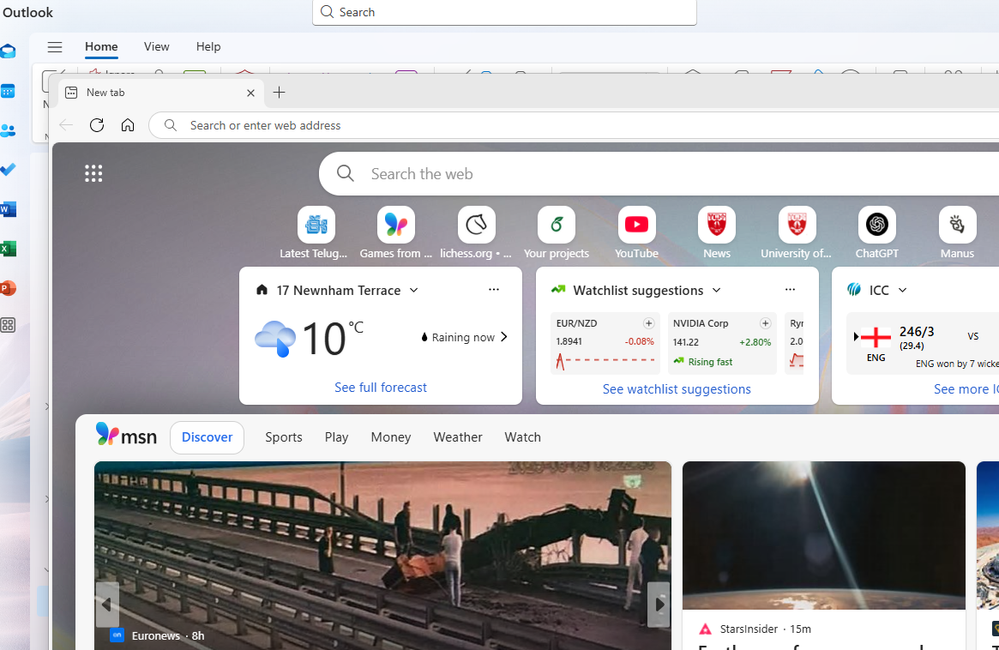Open StarsInsider article image
Viewport: 999px width, 650px height.
click(x=824, y=535)
